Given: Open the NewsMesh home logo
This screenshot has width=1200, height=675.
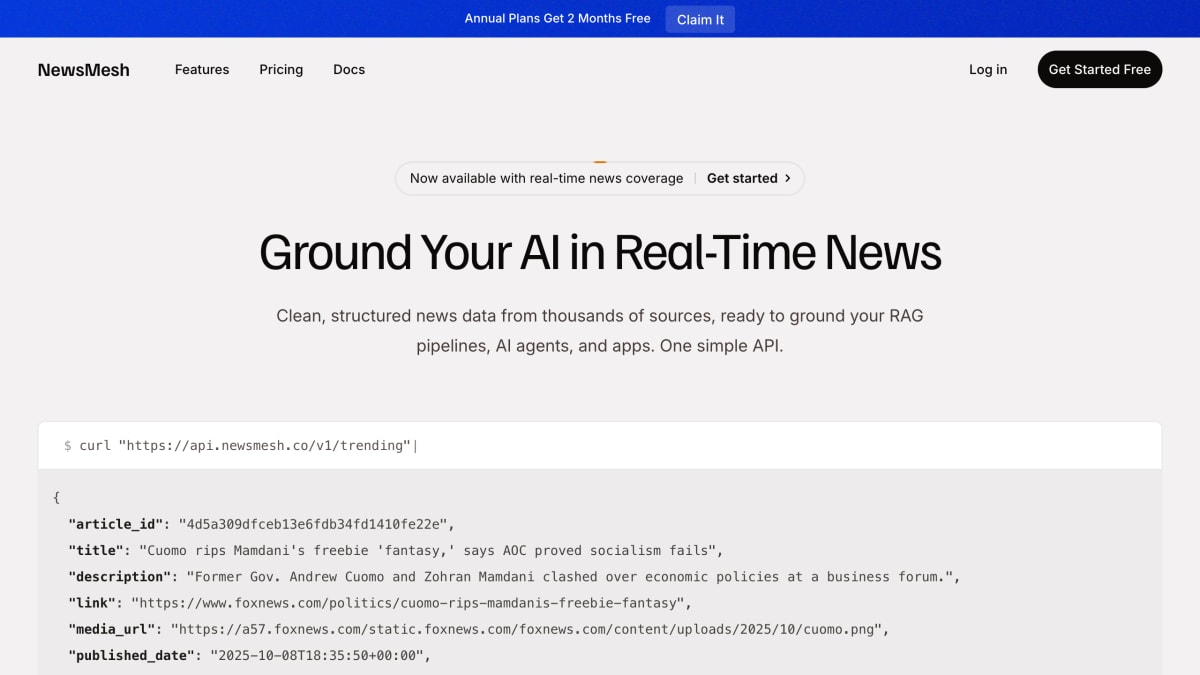Looking at the screenshot, I should 84,70.
